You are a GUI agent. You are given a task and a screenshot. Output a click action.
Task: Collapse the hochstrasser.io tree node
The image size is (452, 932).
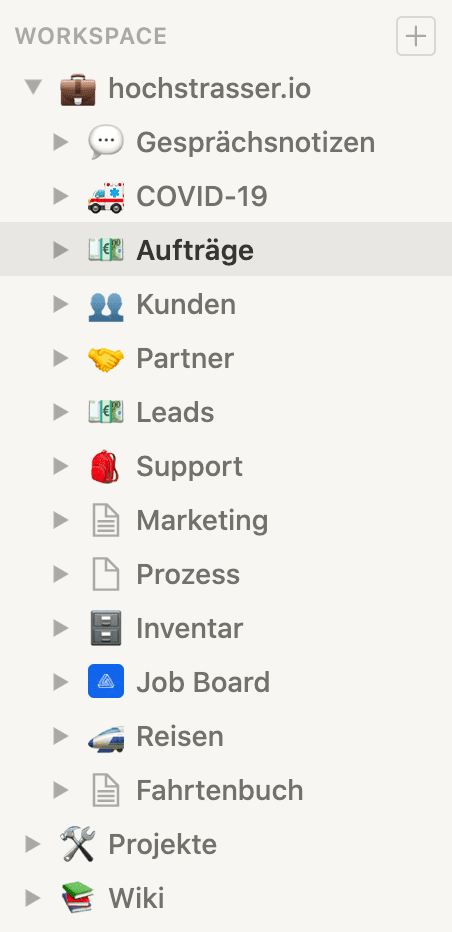click(33, 89)
